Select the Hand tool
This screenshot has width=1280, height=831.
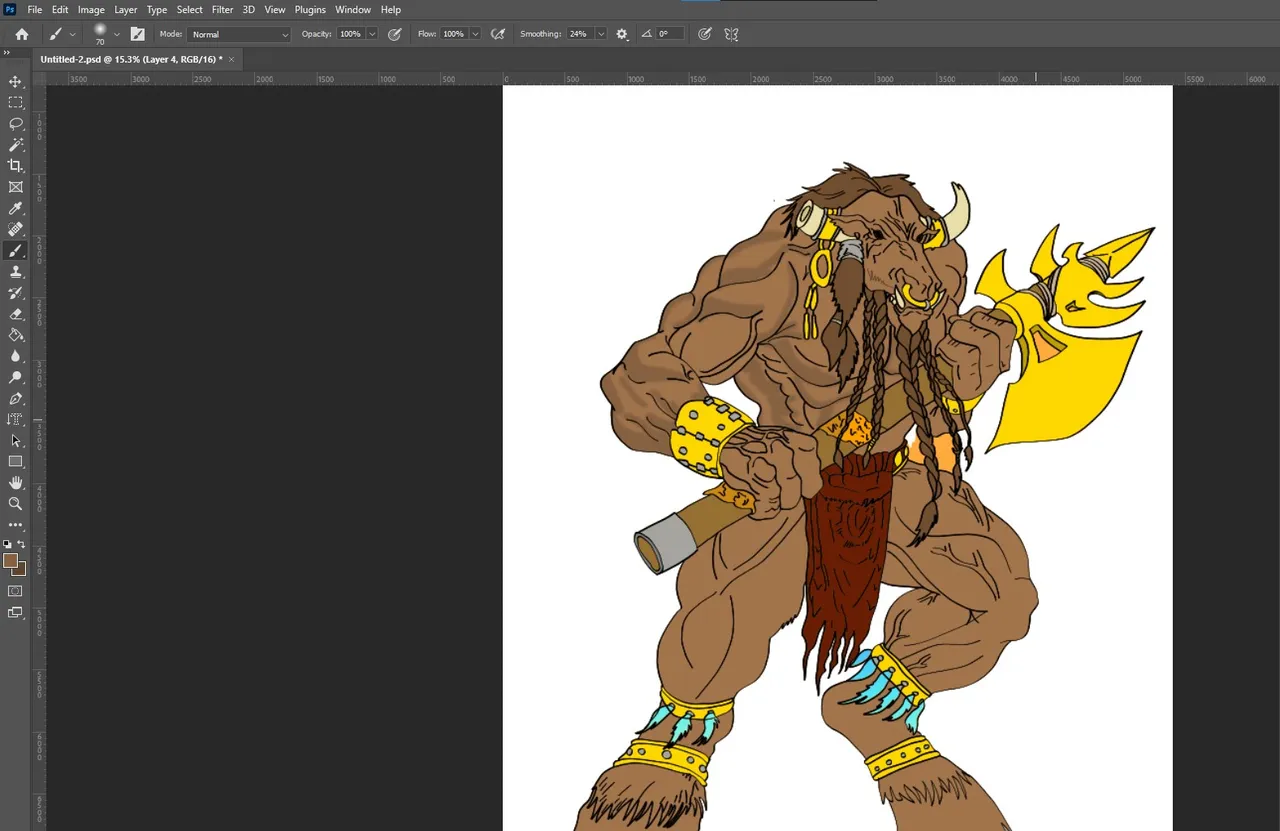(x=15, y=483)
